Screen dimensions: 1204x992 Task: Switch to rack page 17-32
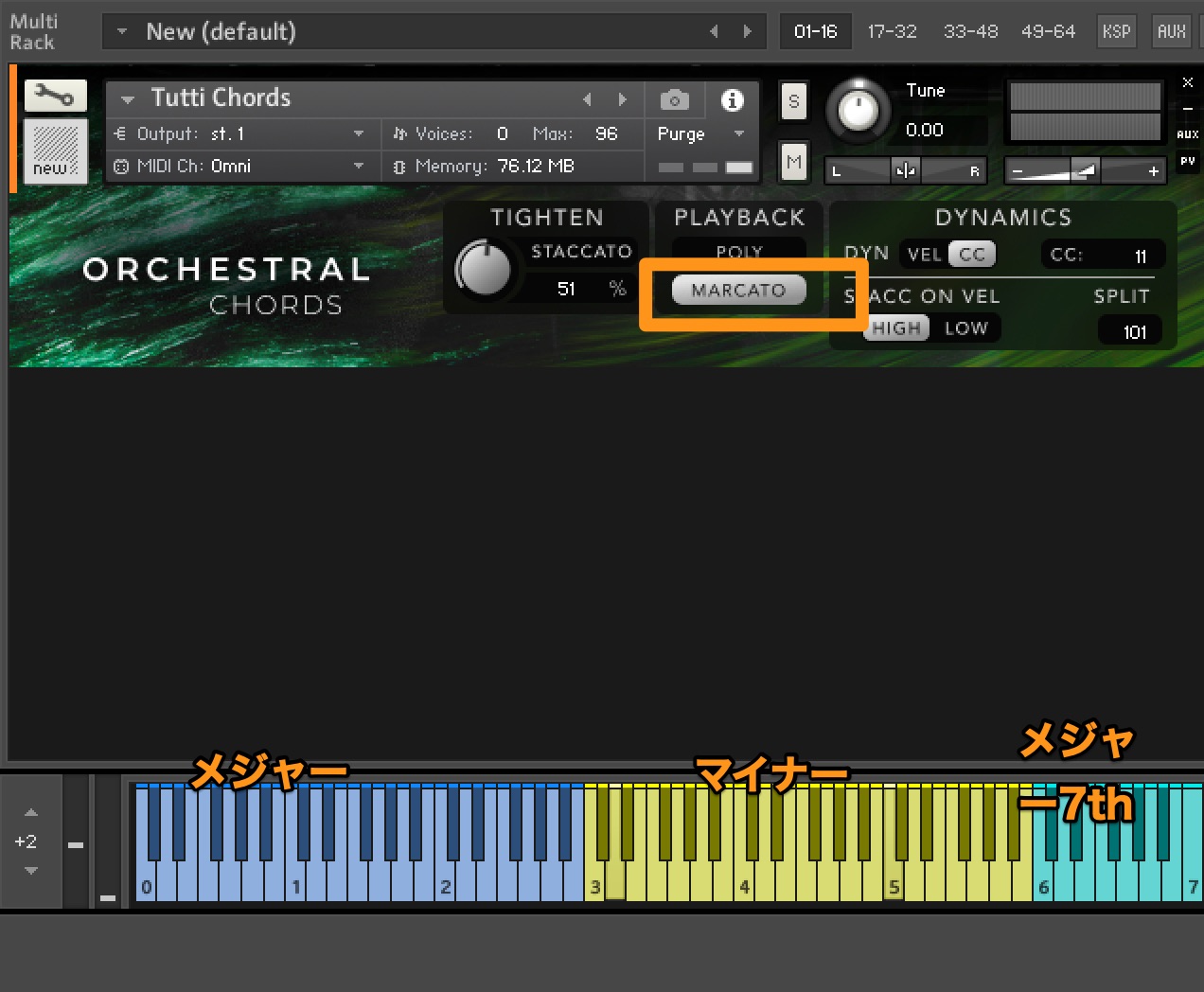coord(892,31)
